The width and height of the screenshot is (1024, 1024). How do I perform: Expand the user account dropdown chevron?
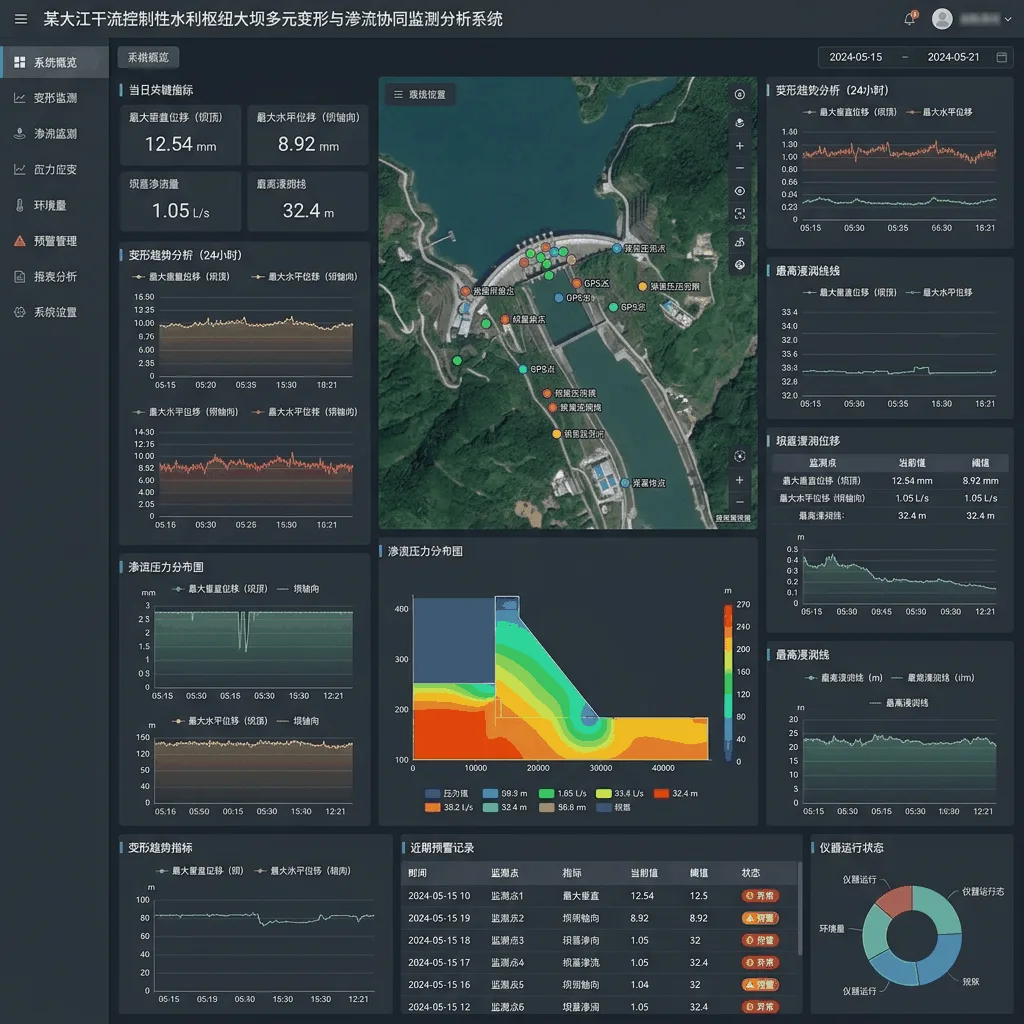pos(1008,20)
